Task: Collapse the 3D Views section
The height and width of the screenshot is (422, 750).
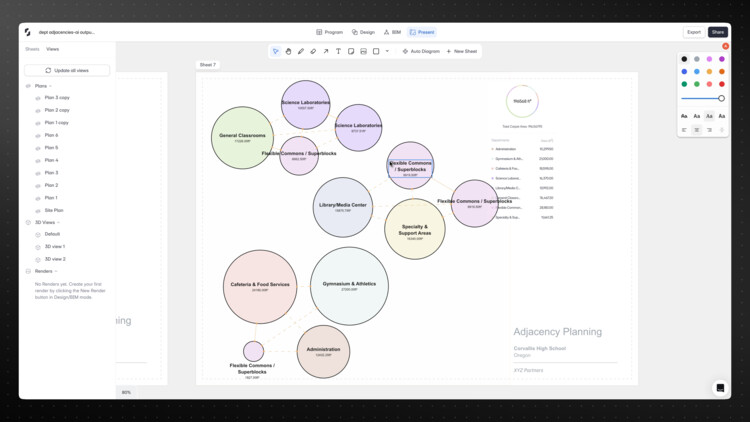Action: [28, 222]
